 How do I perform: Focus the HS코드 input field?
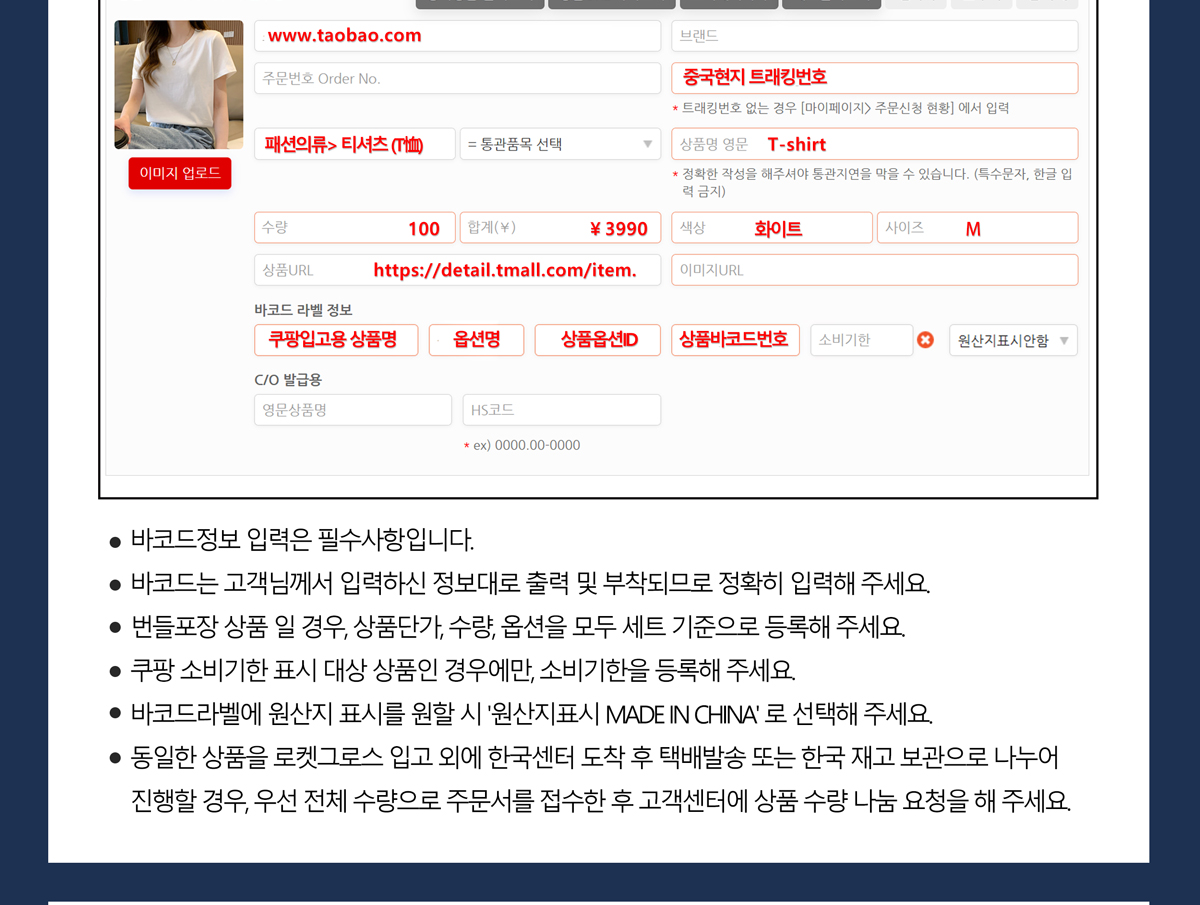point(561,410)
